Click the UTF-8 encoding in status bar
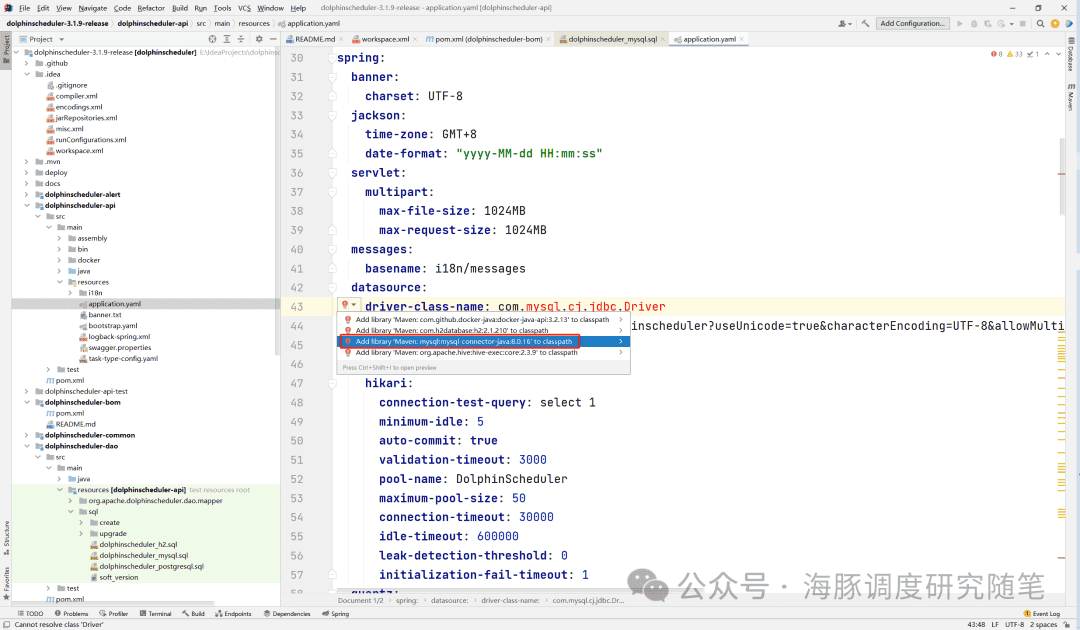1080x630 pixels. pyautogui.click(x=1014, y=624)
